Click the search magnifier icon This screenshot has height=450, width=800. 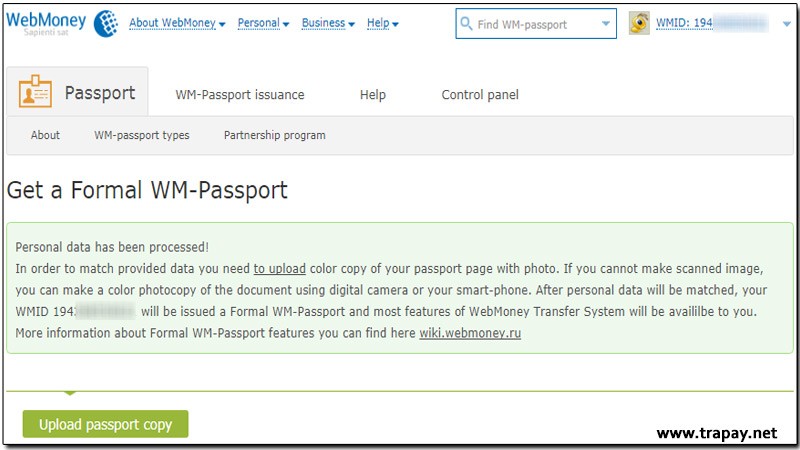[466, 24]
